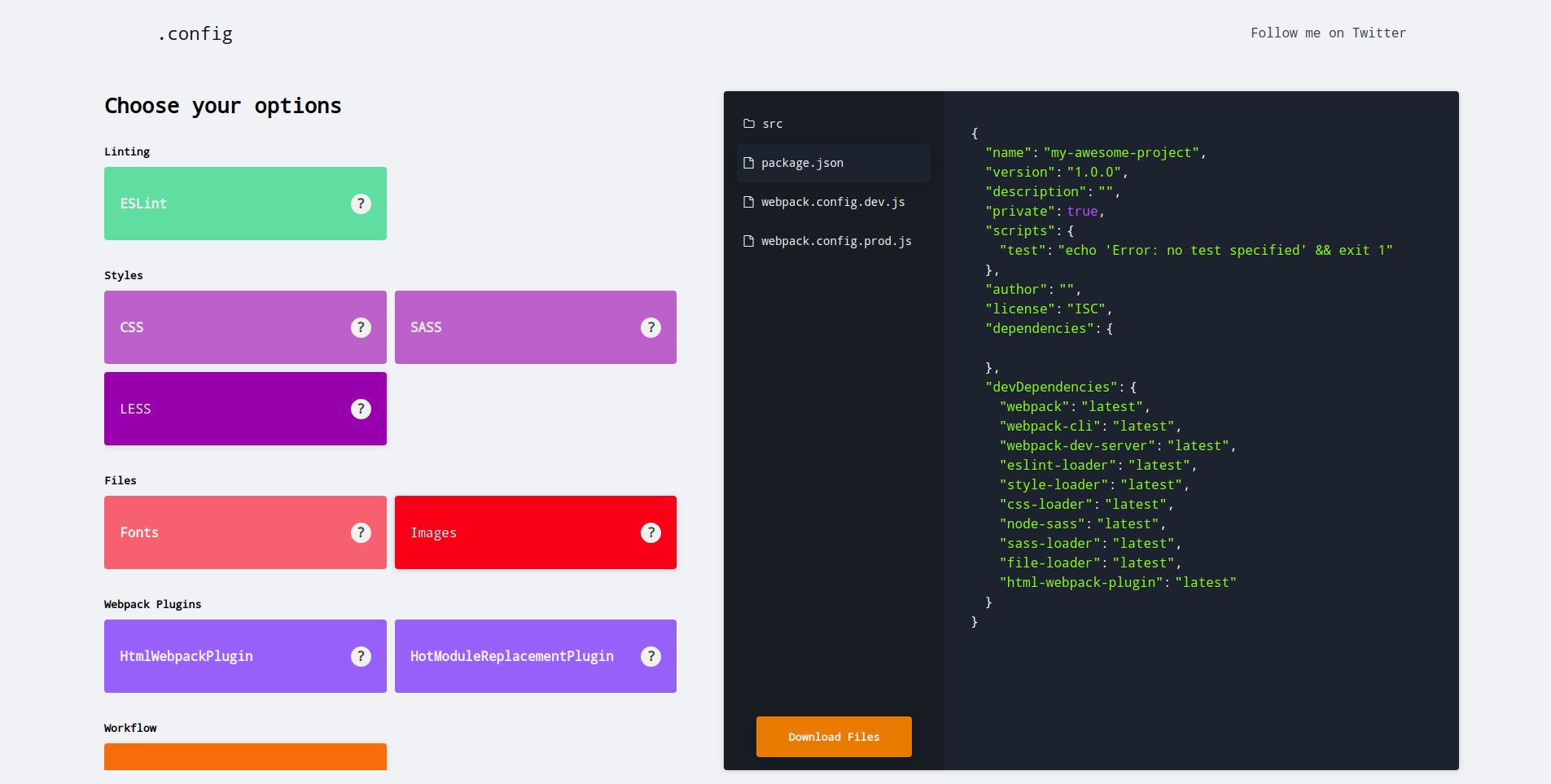Click the Download Files button
This screenshot has width=1551, height=784.
pyautogui.click(x=834, y=737)
